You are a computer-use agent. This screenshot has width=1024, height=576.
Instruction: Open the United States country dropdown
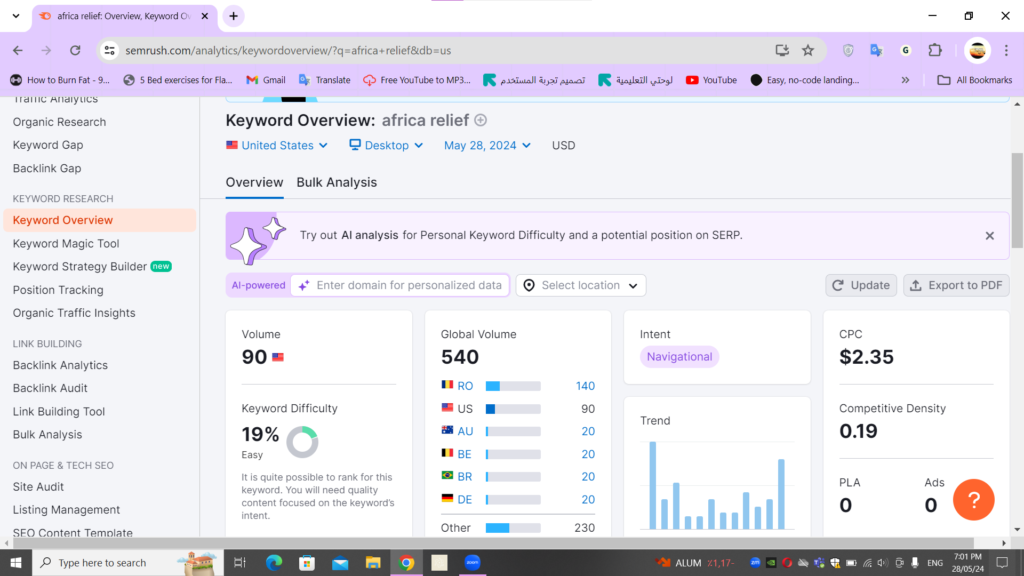tap(277, 145)
